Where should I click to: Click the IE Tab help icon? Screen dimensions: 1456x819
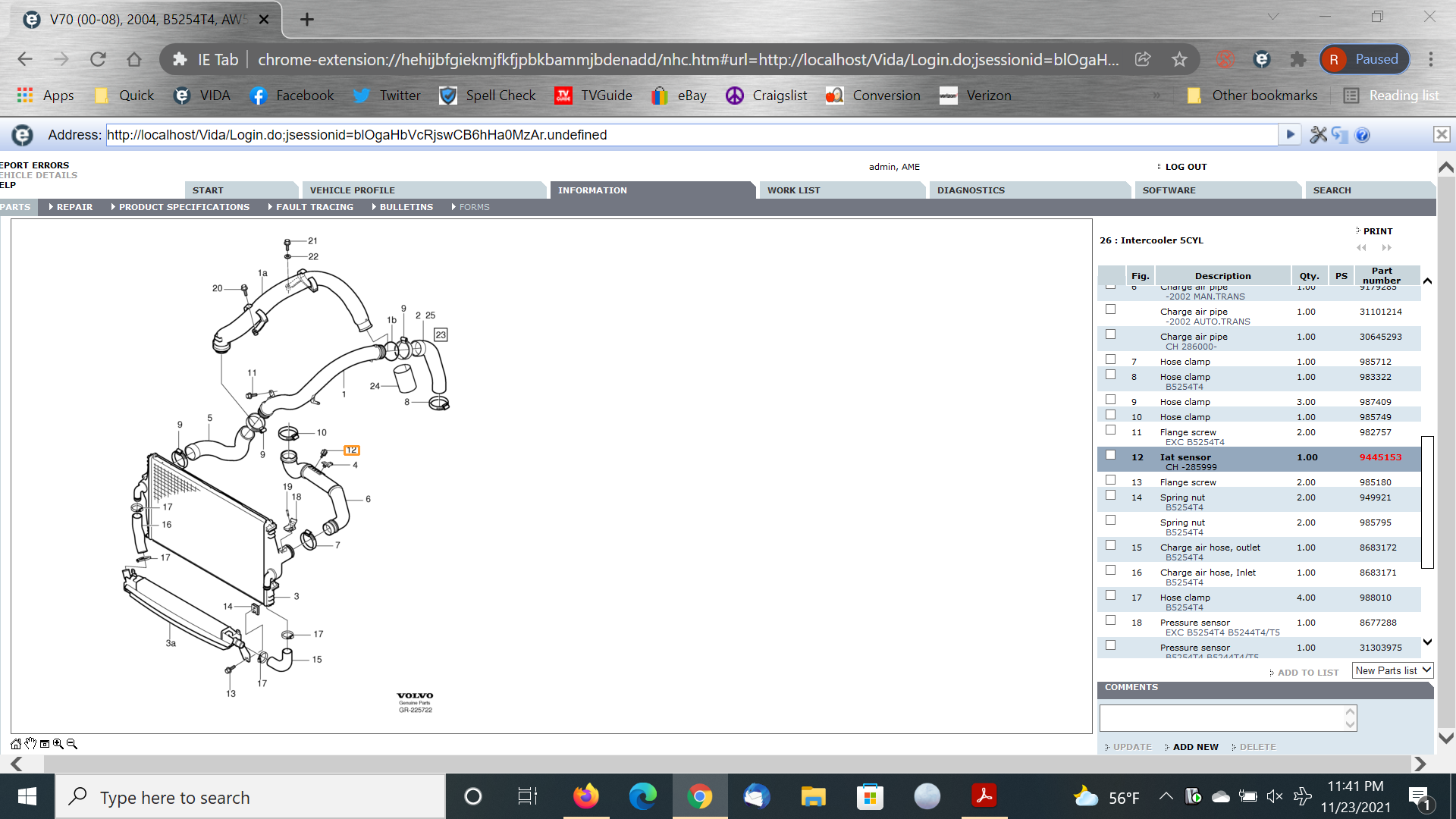pos(1363,135)
